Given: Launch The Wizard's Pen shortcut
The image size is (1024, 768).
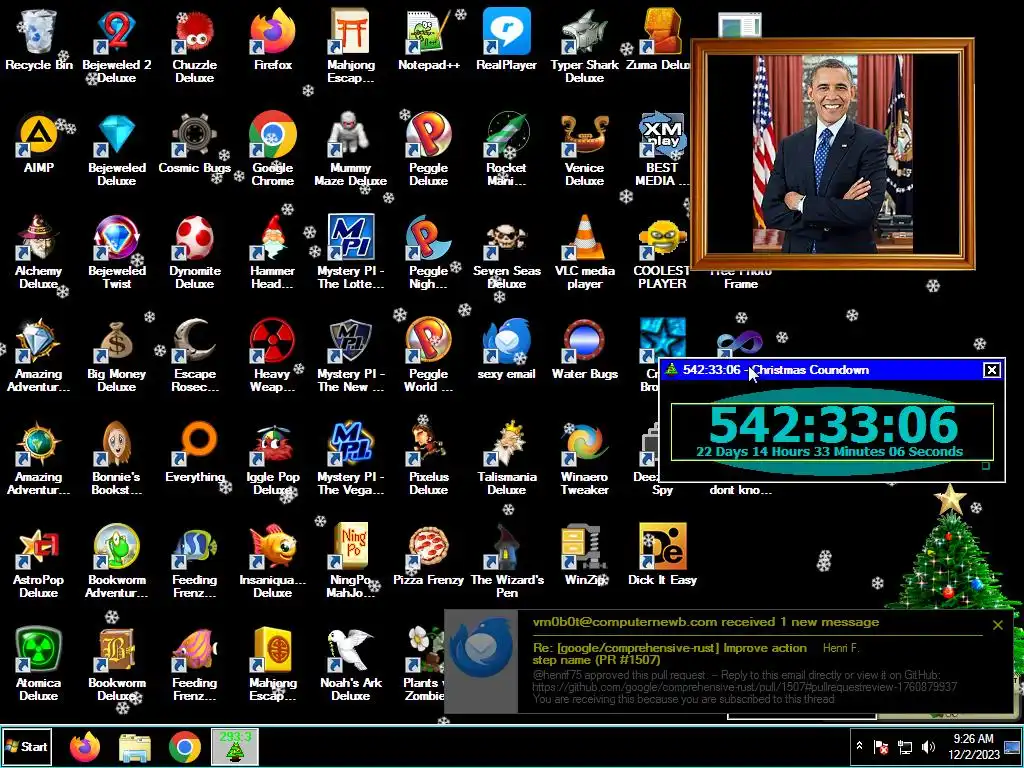Looking at the screenshot, I should pyautogui.click(x=506, y=560).
